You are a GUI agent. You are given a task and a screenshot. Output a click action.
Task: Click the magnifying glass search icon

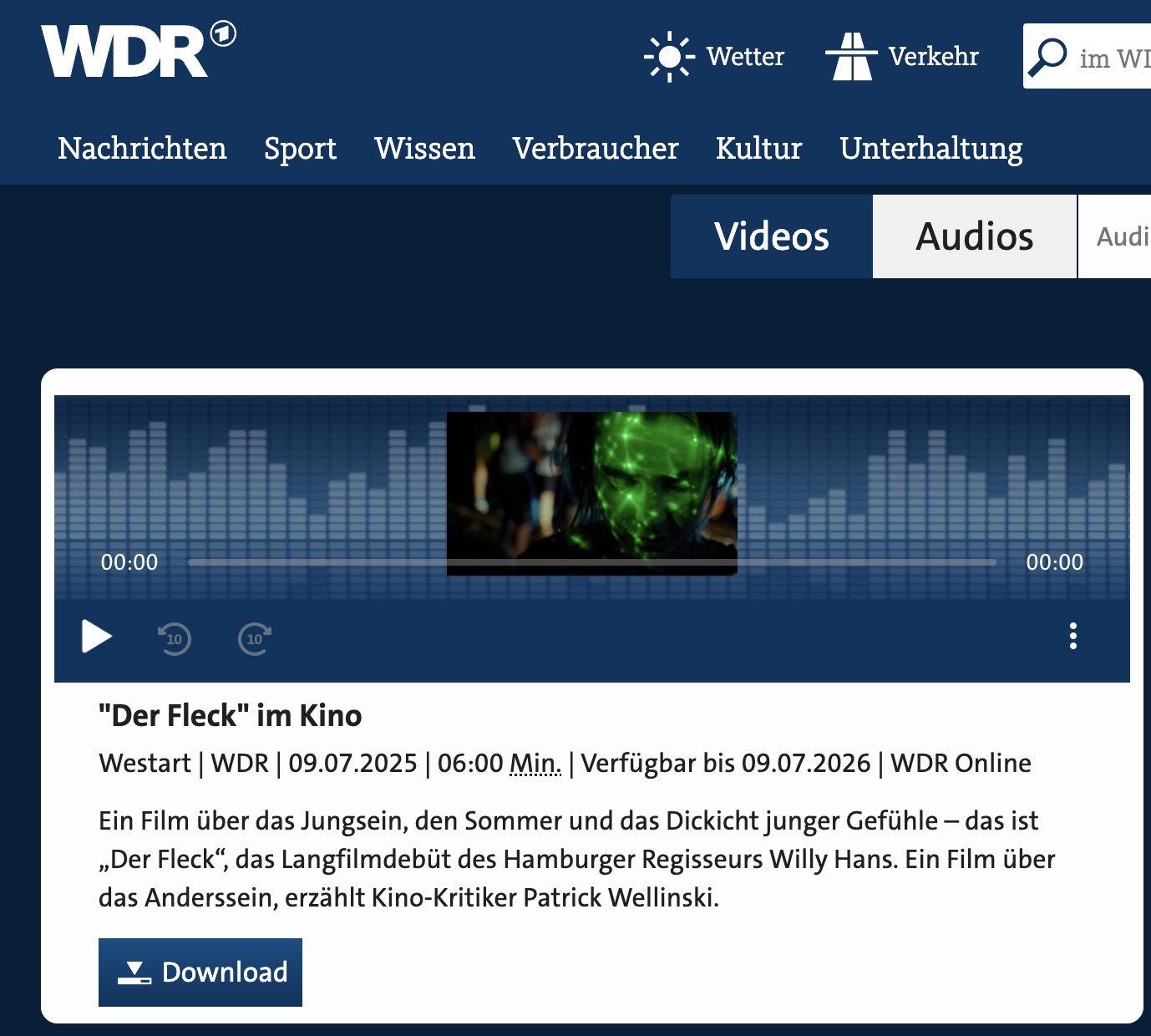pos(1047,57)
